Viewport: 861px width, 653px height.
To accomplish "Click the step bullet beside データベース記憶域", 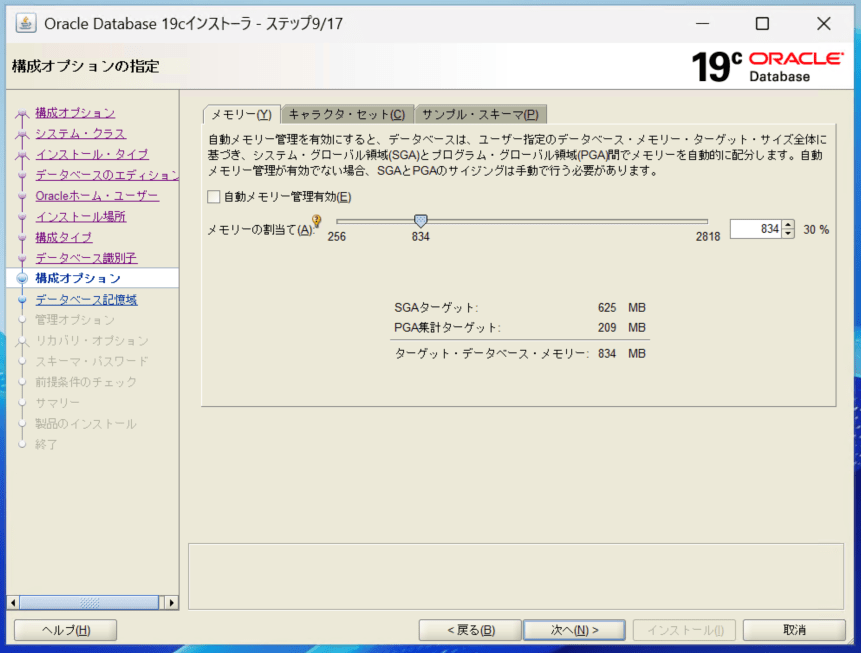I will (22, 299).
